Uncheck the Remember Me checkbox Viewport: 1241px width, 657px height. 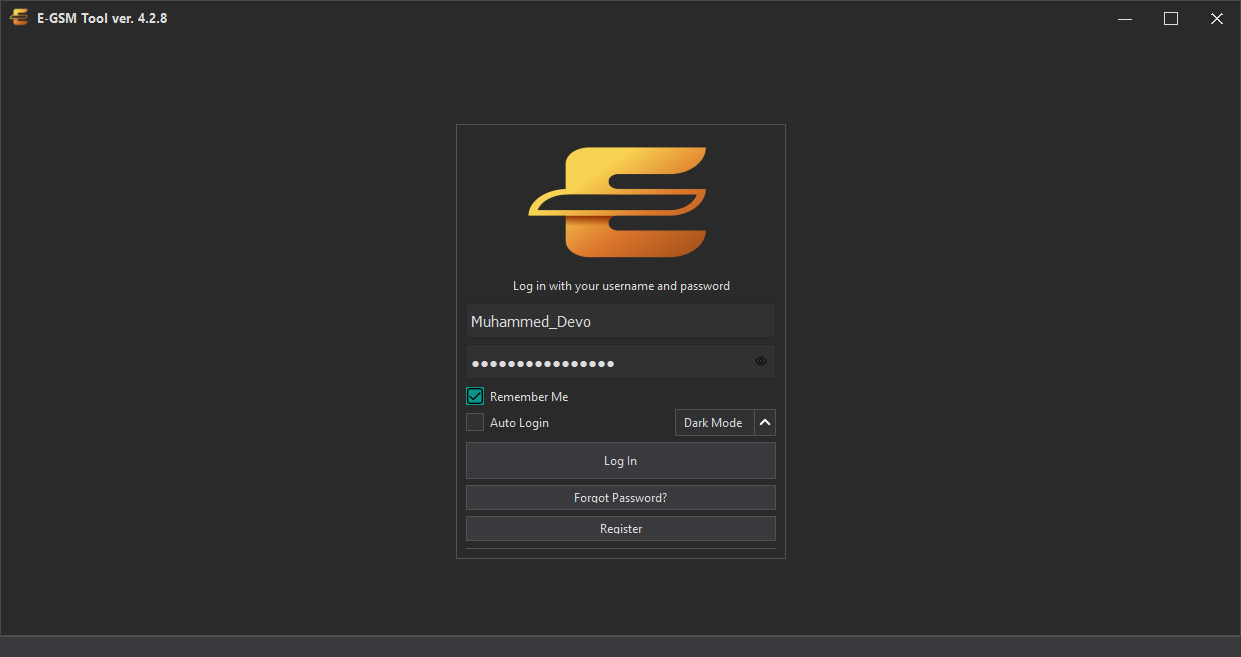pyautogui.click(x=475, y=397)
